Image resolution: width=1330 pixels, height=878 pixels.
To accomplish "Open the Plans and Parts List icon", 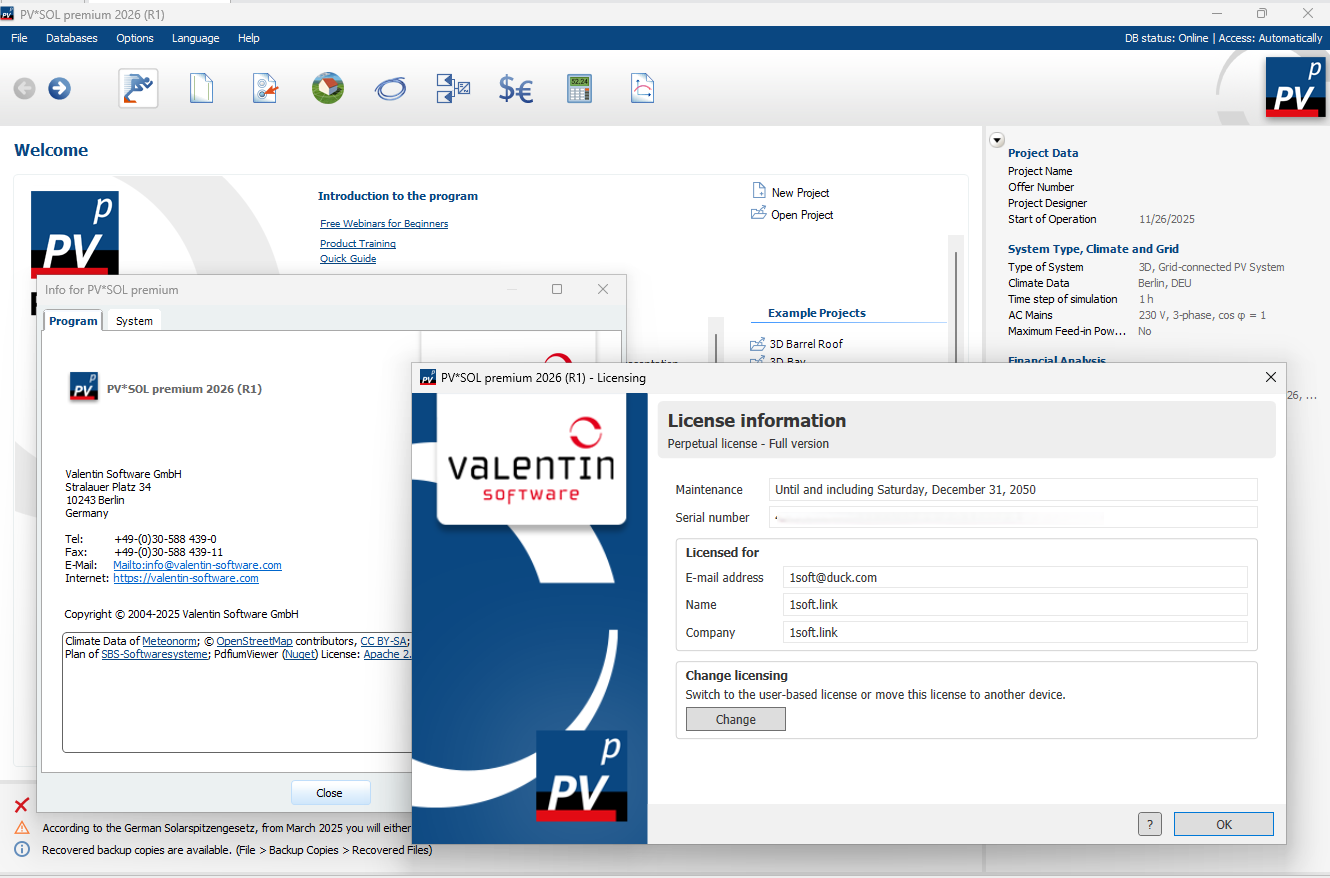I will (453, 89).
